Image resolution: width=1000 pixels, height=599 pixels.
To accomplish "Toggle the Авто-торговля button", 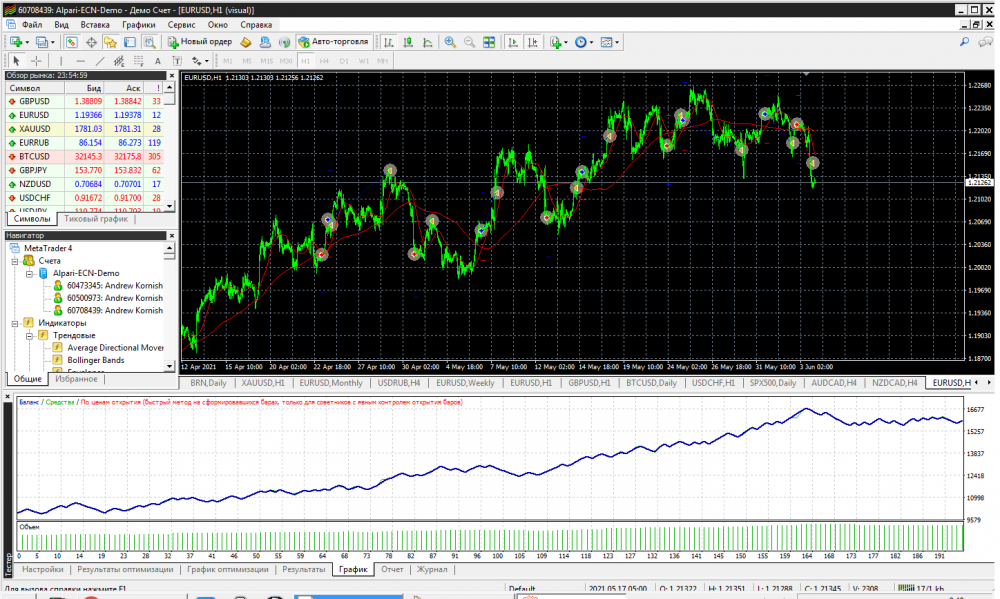I will coord(334,42).
